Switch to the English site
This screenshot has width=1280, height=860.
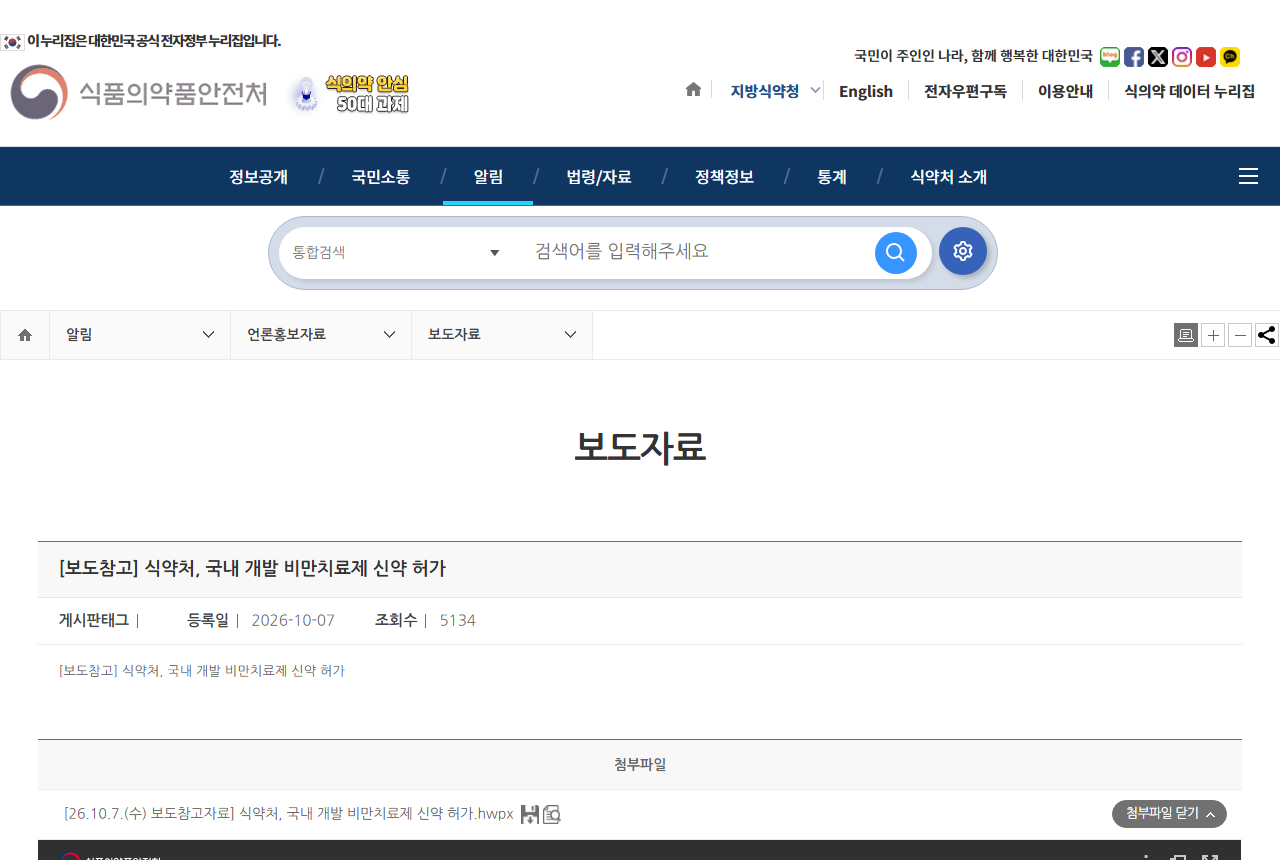point(866,91)
